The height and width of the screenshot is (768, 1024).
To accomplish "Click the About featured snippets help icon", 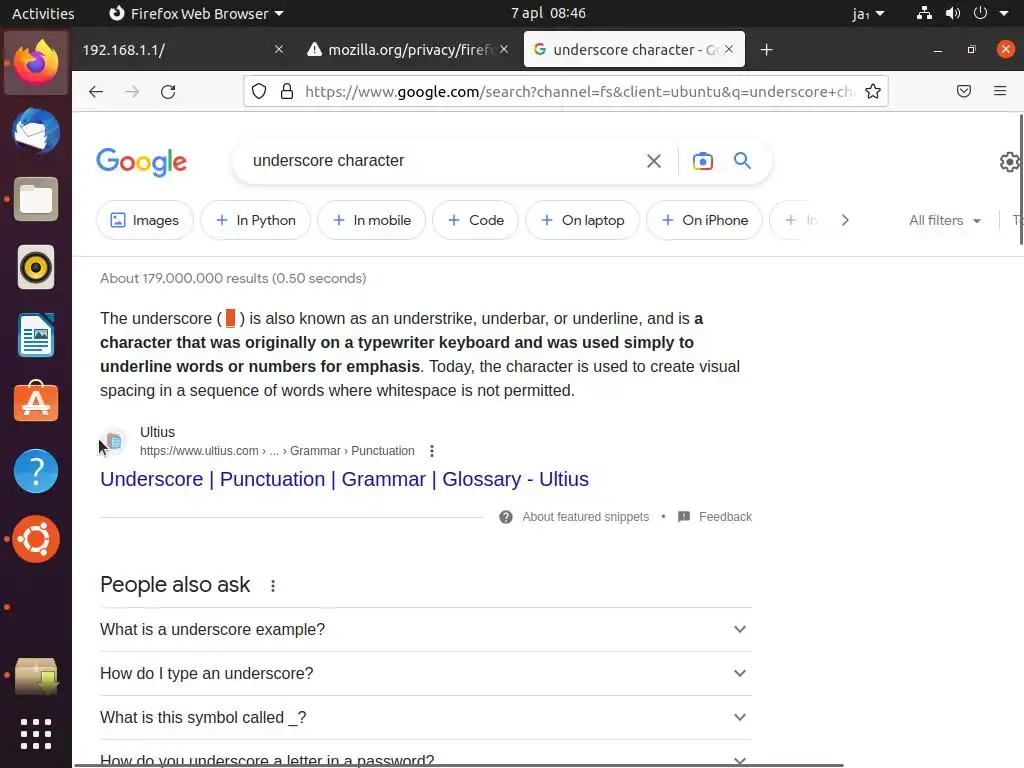I will tap(505, 517).
